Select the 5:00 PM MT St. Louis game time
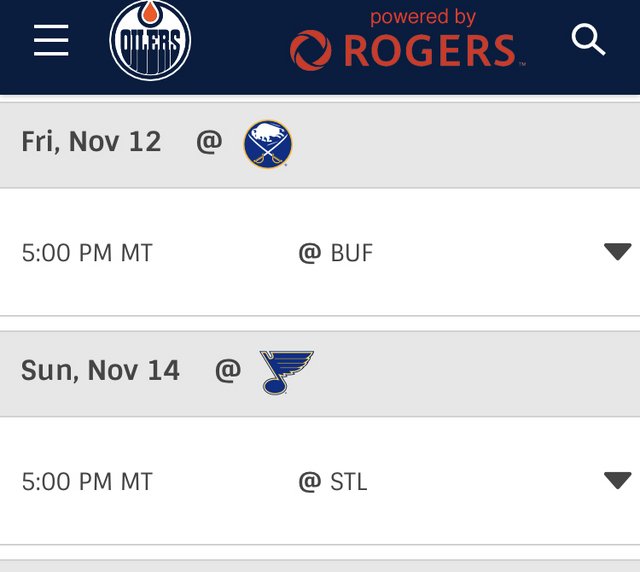The width and height of the screenshot is (640, 572). click(87, 481)
